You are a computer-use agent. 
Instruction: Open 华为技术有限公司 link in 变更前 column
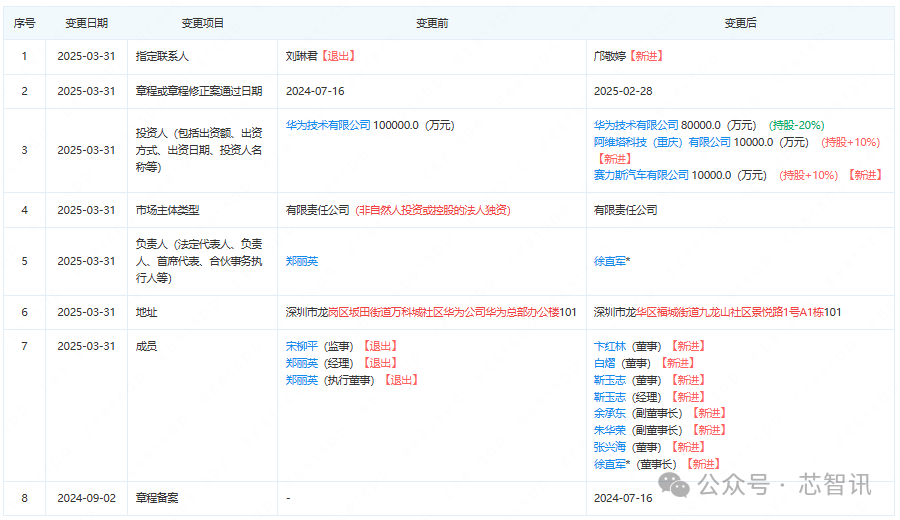point(328,125)
